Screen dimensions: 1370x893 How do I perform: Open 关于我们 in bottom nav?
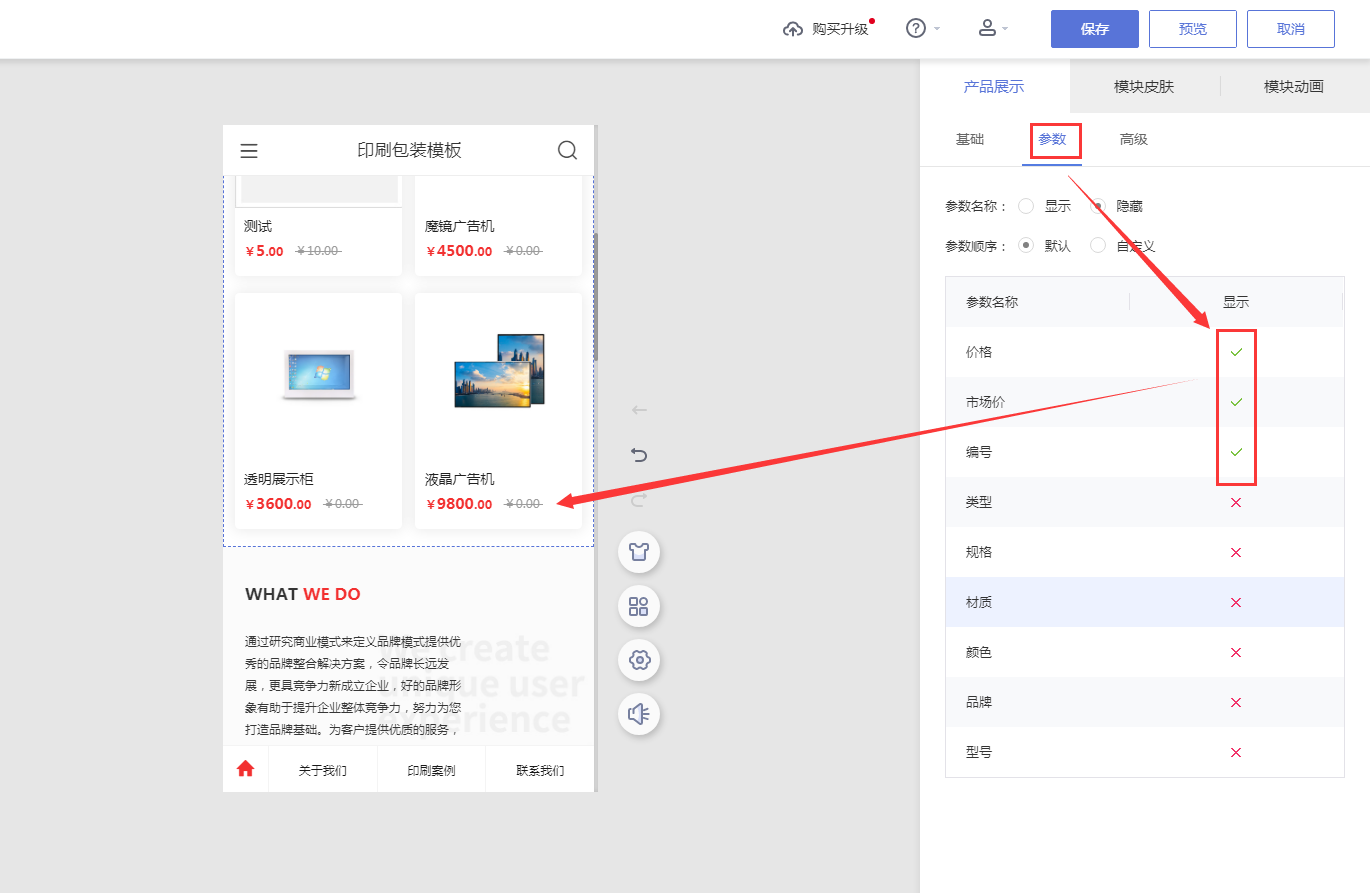[x=323, y=771]
